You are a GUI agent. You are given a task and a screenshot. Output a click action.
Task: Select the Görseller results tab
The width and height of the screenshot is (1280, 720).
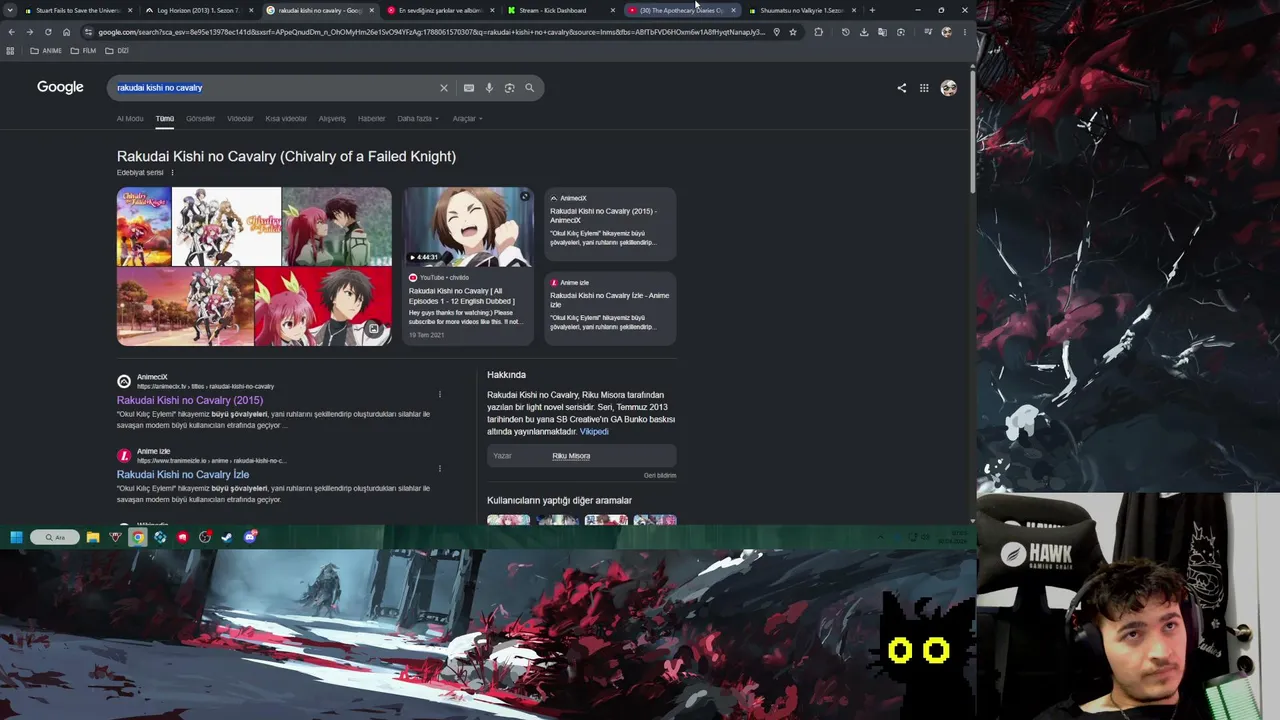200,119
